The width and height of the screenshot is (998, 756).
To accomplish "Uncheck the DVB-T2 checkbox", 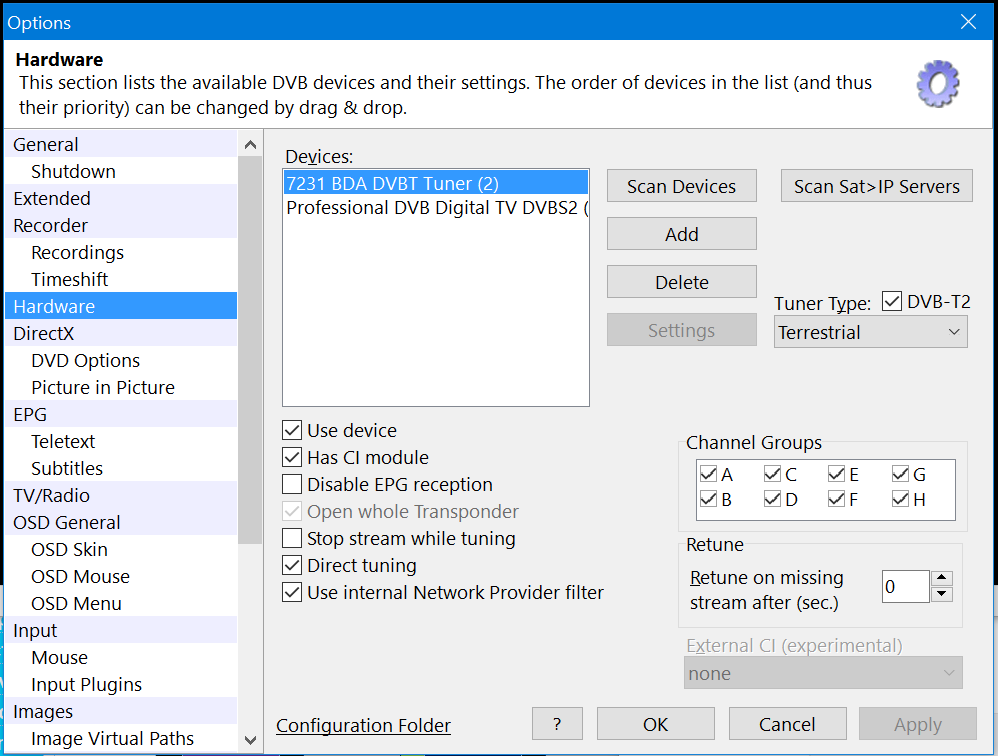I will [893, 302].
